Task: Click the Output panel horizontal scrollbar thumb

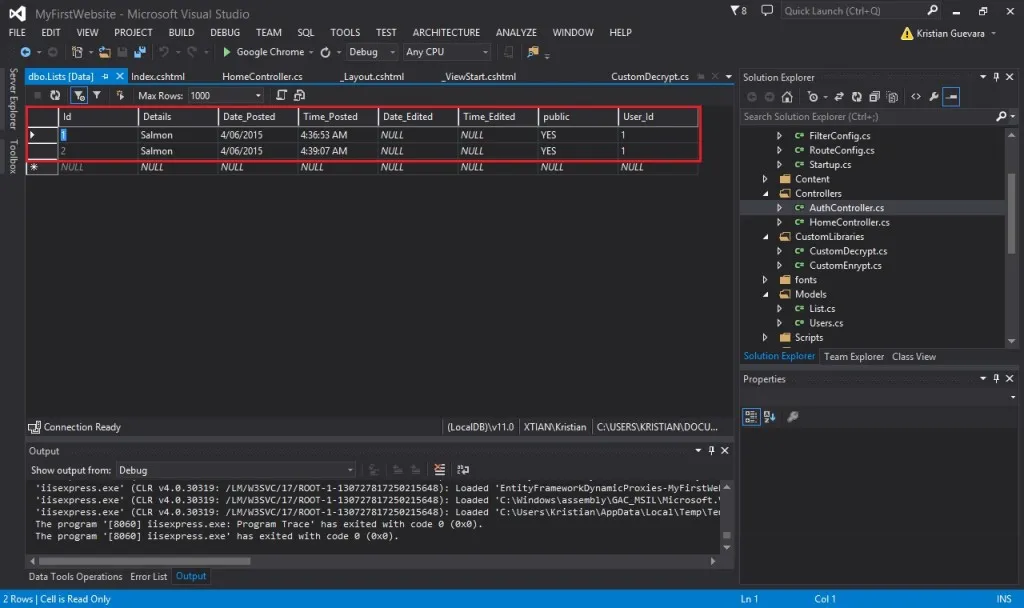Action: tap(144, 561)
